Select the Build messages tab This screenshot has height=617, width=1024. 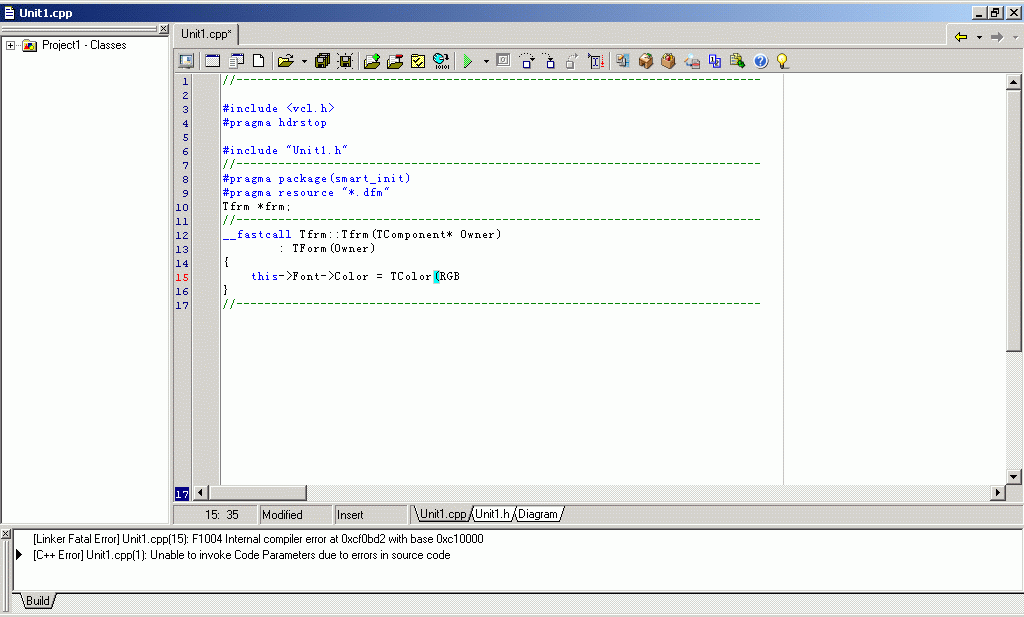(x=38, y=601)
